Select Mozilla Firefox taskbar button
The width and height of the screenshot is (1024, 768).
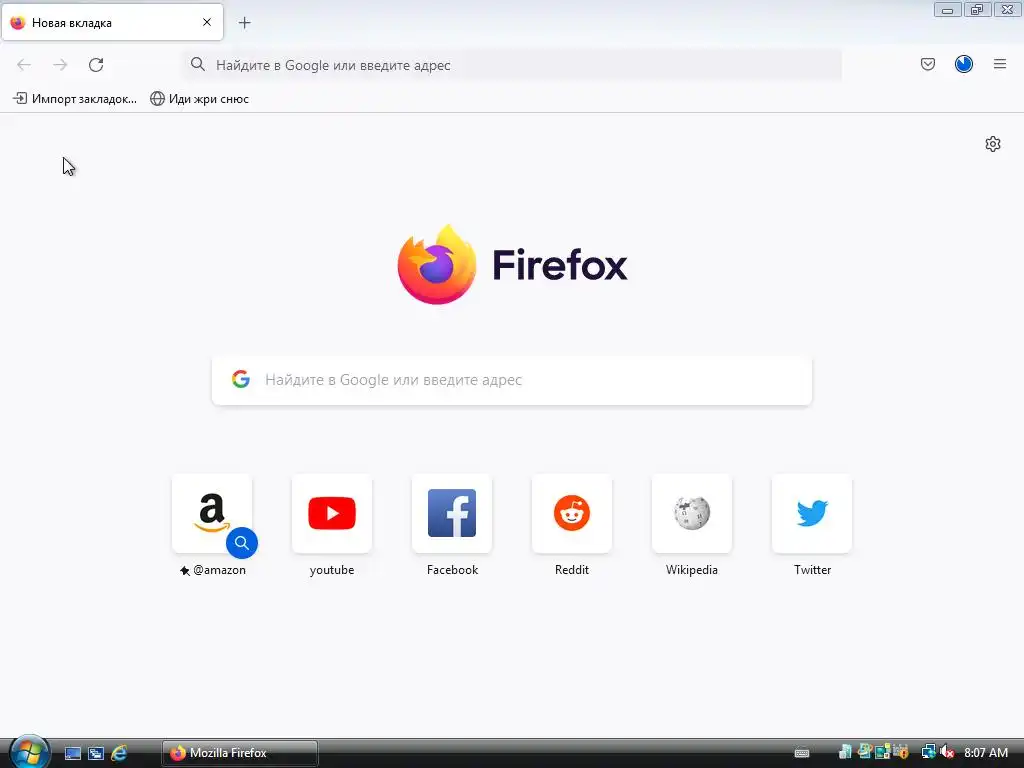point(240,753)
